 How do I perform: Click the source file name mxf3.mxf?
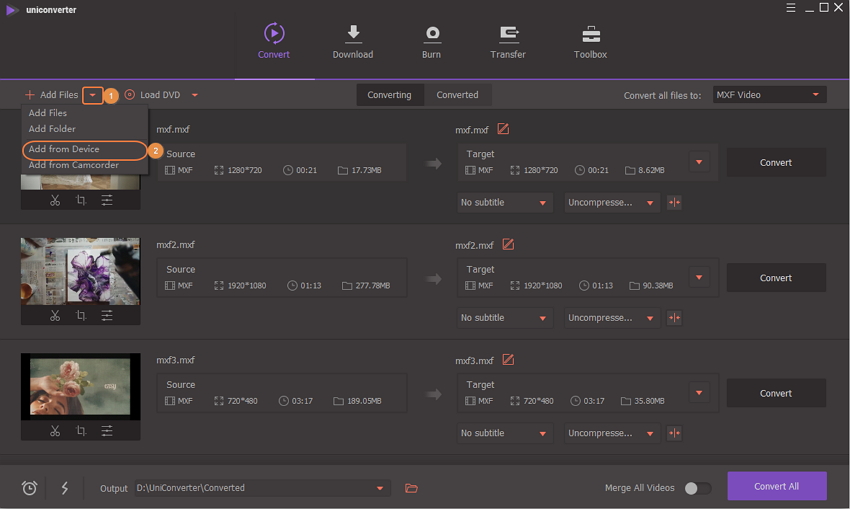pyautogui.click(x=175, y=360)
